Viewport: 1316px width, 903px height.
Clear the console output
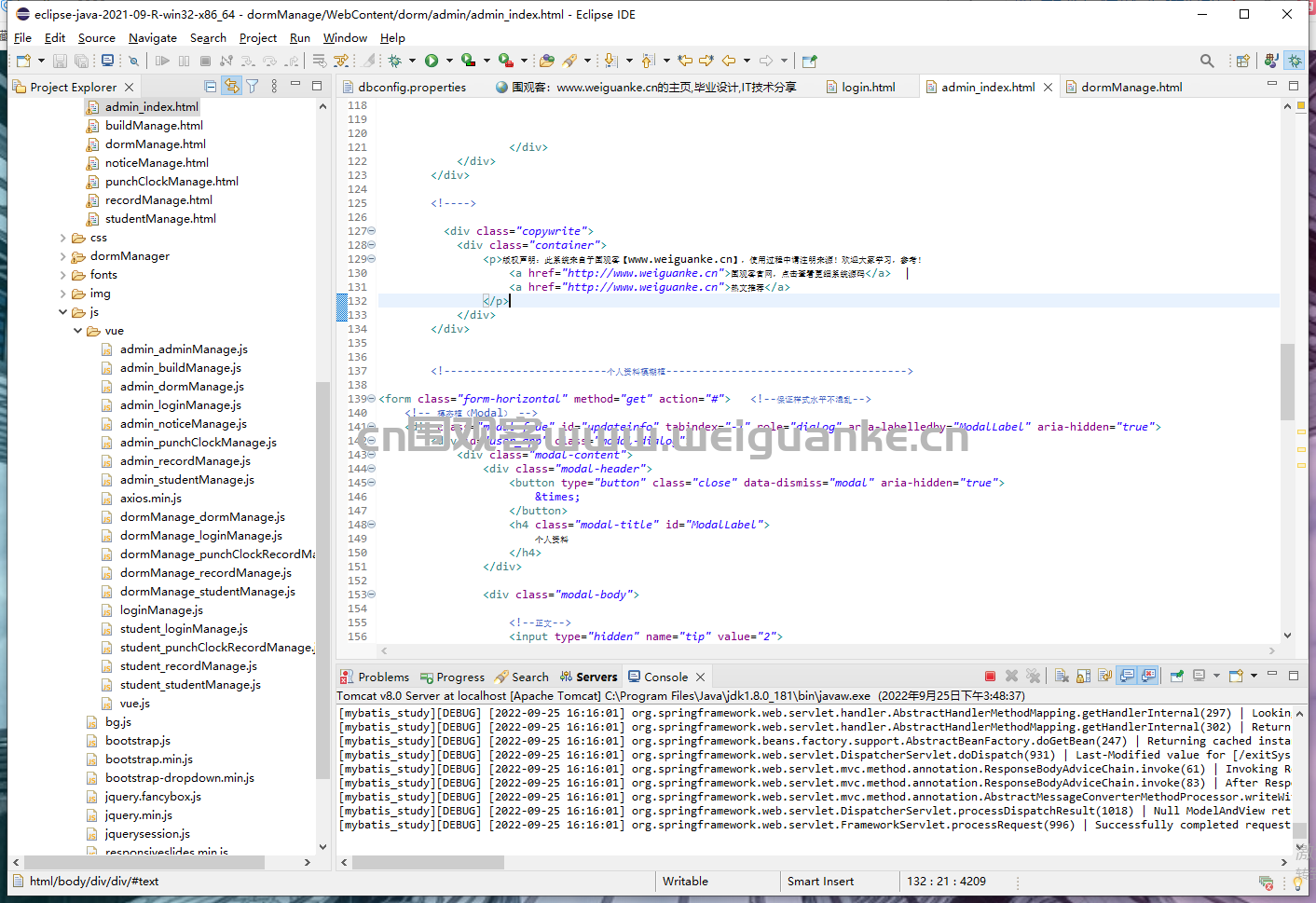pyautogui.click(x=1062, y=677)
